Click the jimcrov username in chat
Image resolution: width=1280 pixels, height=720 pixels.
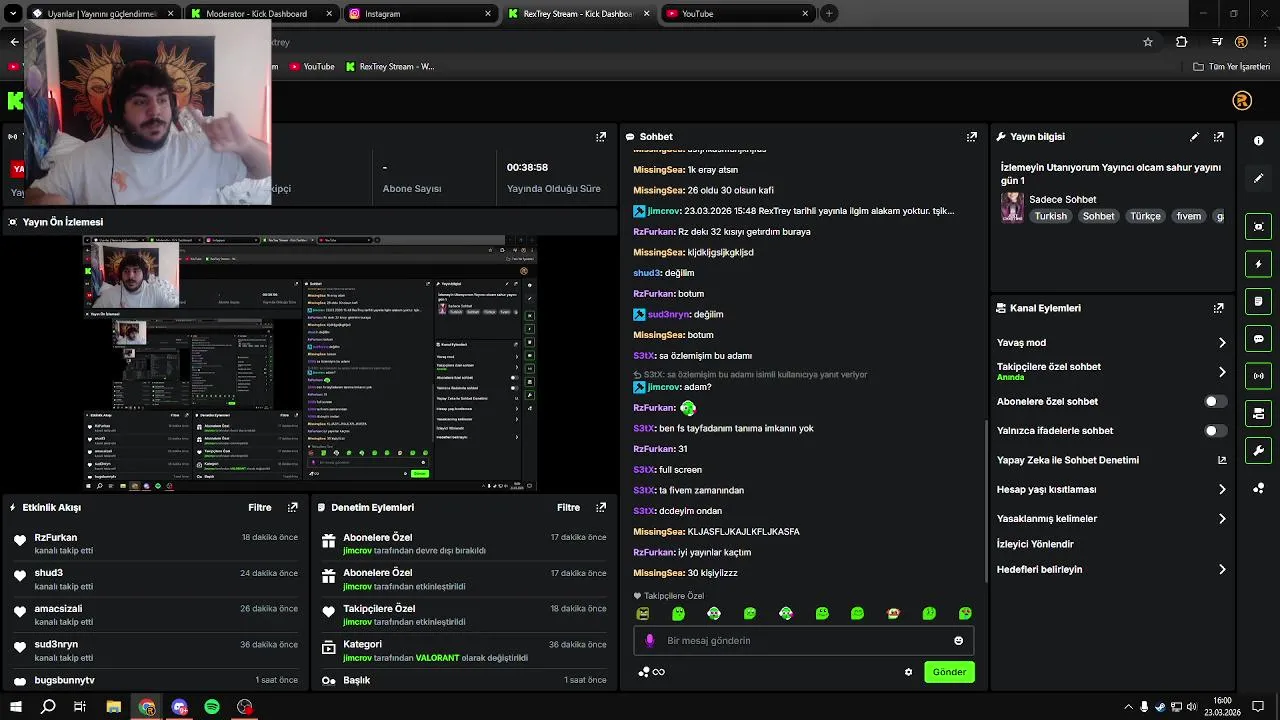click(x=663, y=211)
